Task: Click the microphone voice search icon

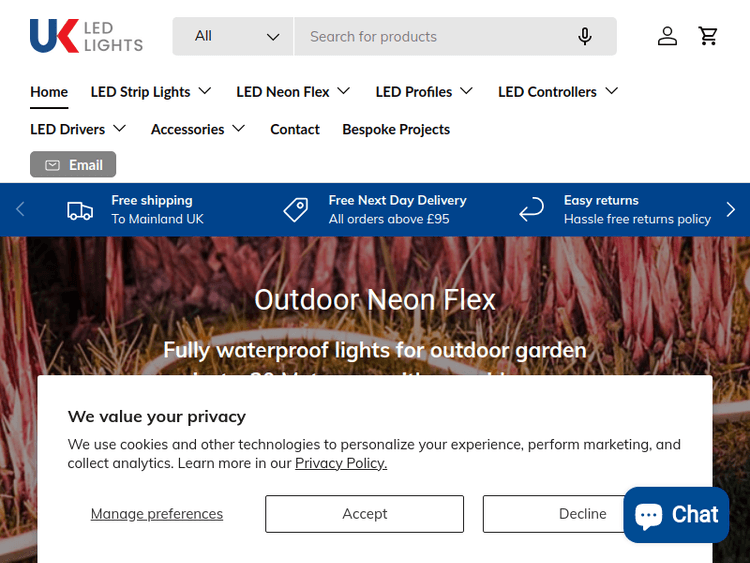Action: 585,37
